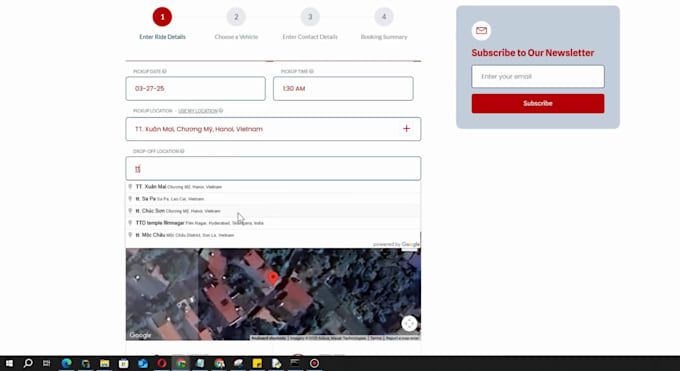Click the plus icon in pickup location field
The height and width of the screenshot is (371, 680).
(406, 128)
